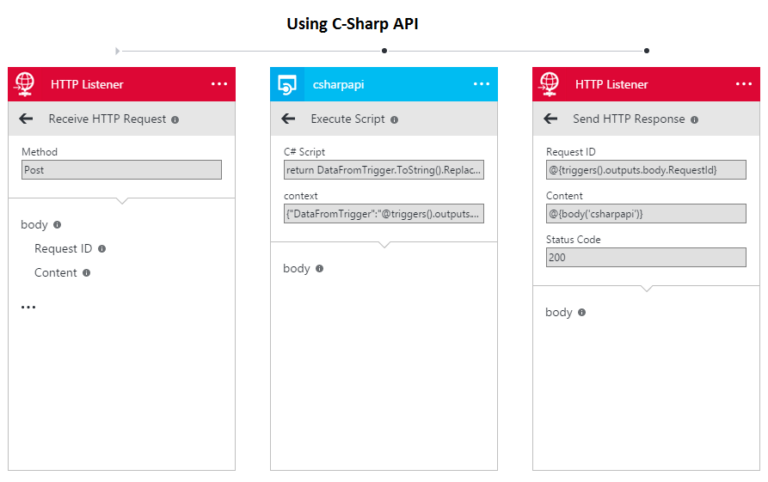Click the first HTTP Listener globe icon
768x482 pixels.
pyautogui.click(x=24, y=84)
